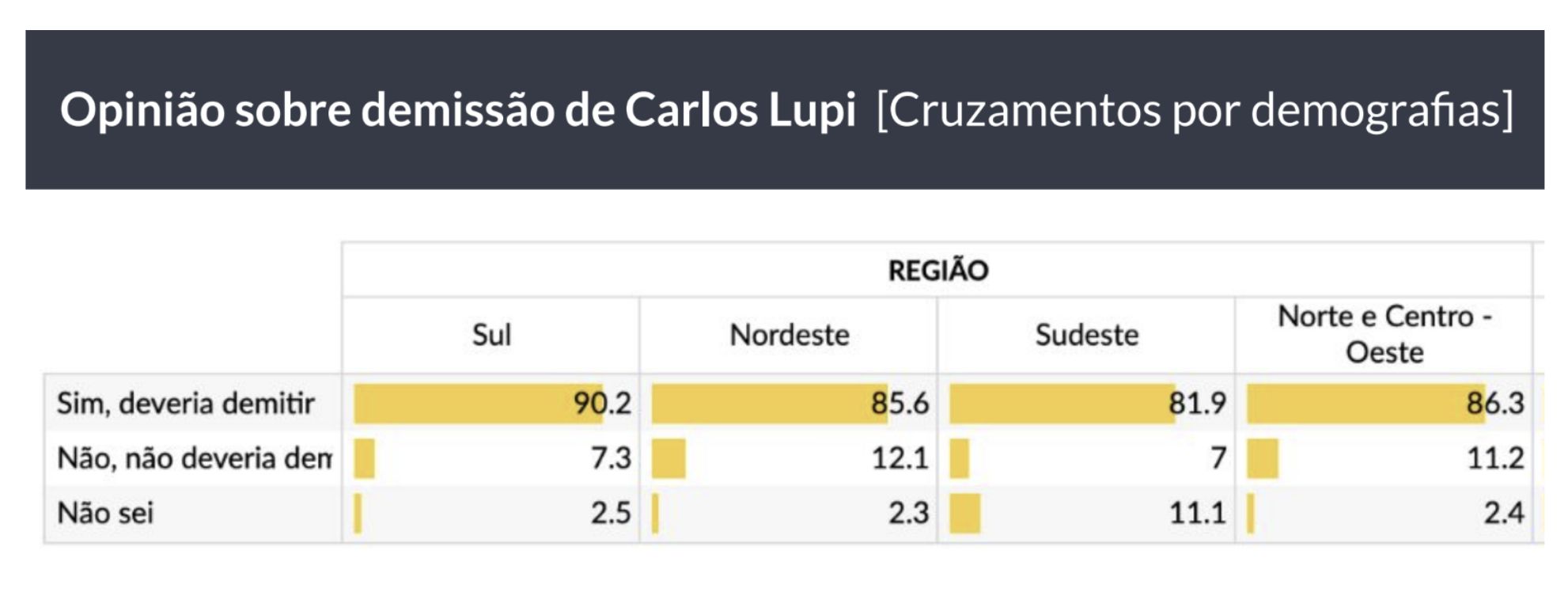Select the Nordeste column header
The width and height of the screenshot is (1568, 611).
789,335
